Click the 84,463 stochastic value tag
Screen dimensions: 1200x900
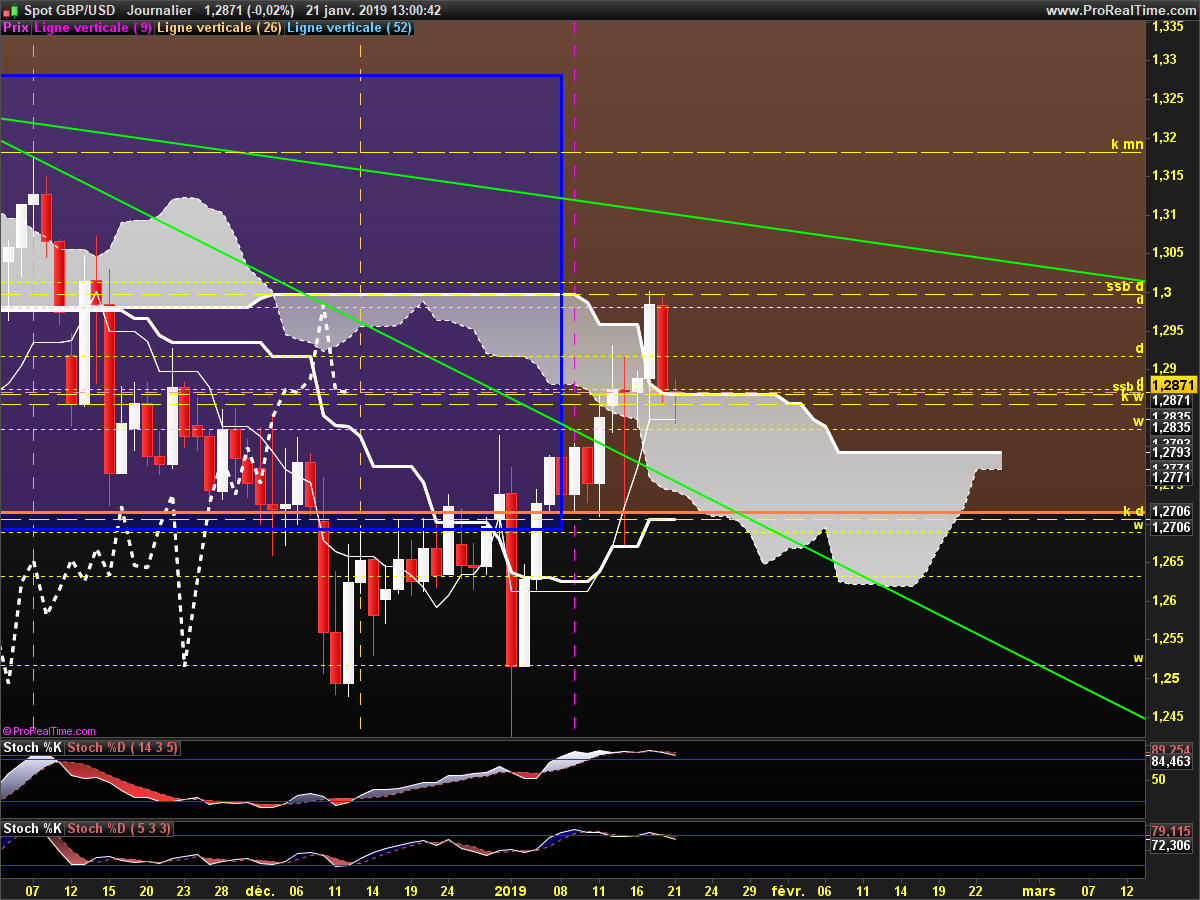(1171, 762)
